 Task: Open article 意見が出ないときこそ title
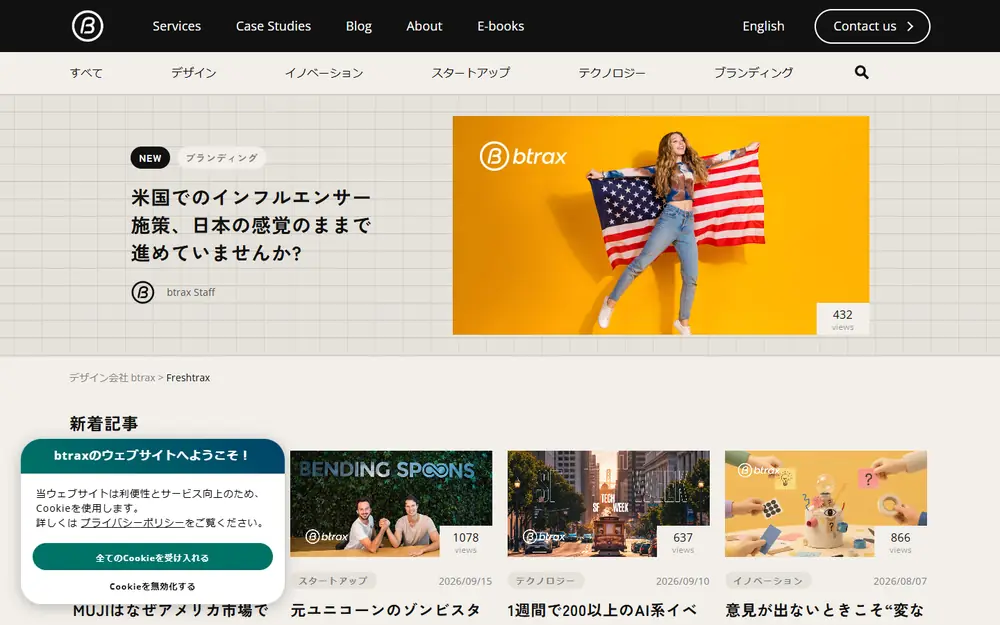[825, 611]
